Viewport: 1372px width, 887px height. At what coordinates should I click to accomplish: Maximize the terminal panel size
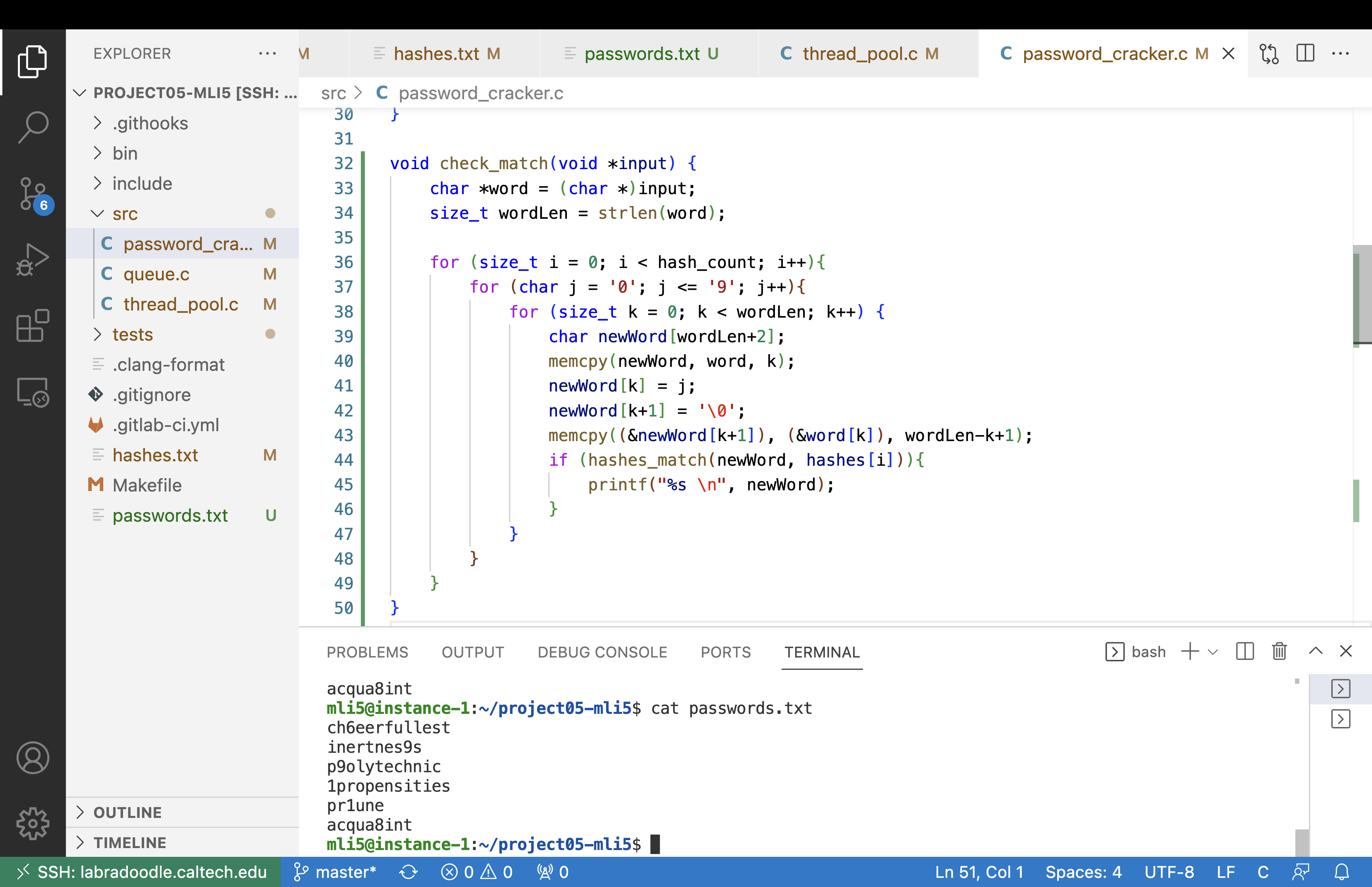point(1316,652)
